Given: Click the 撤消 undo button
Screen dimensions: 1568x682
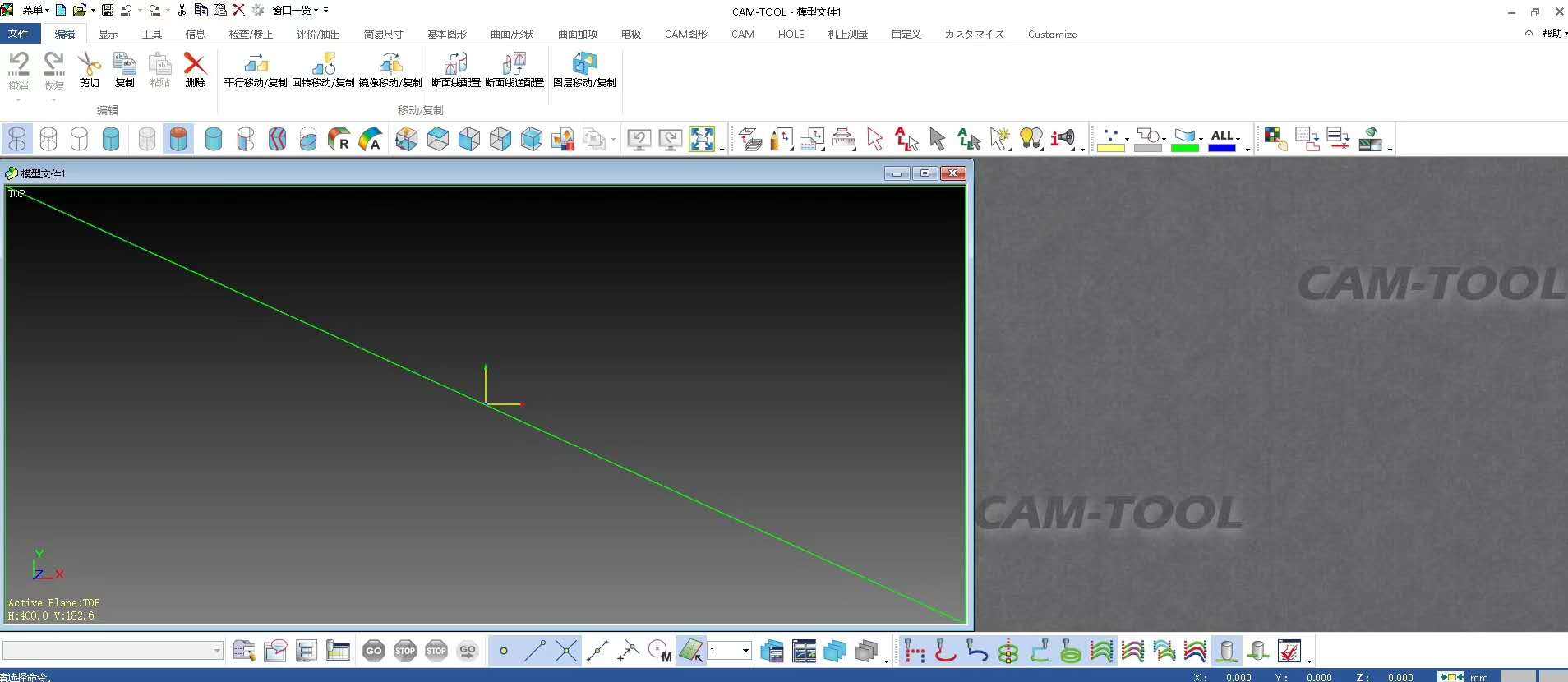Looking at the screenshot, I should pyautogui.click(x=18, y=70).
